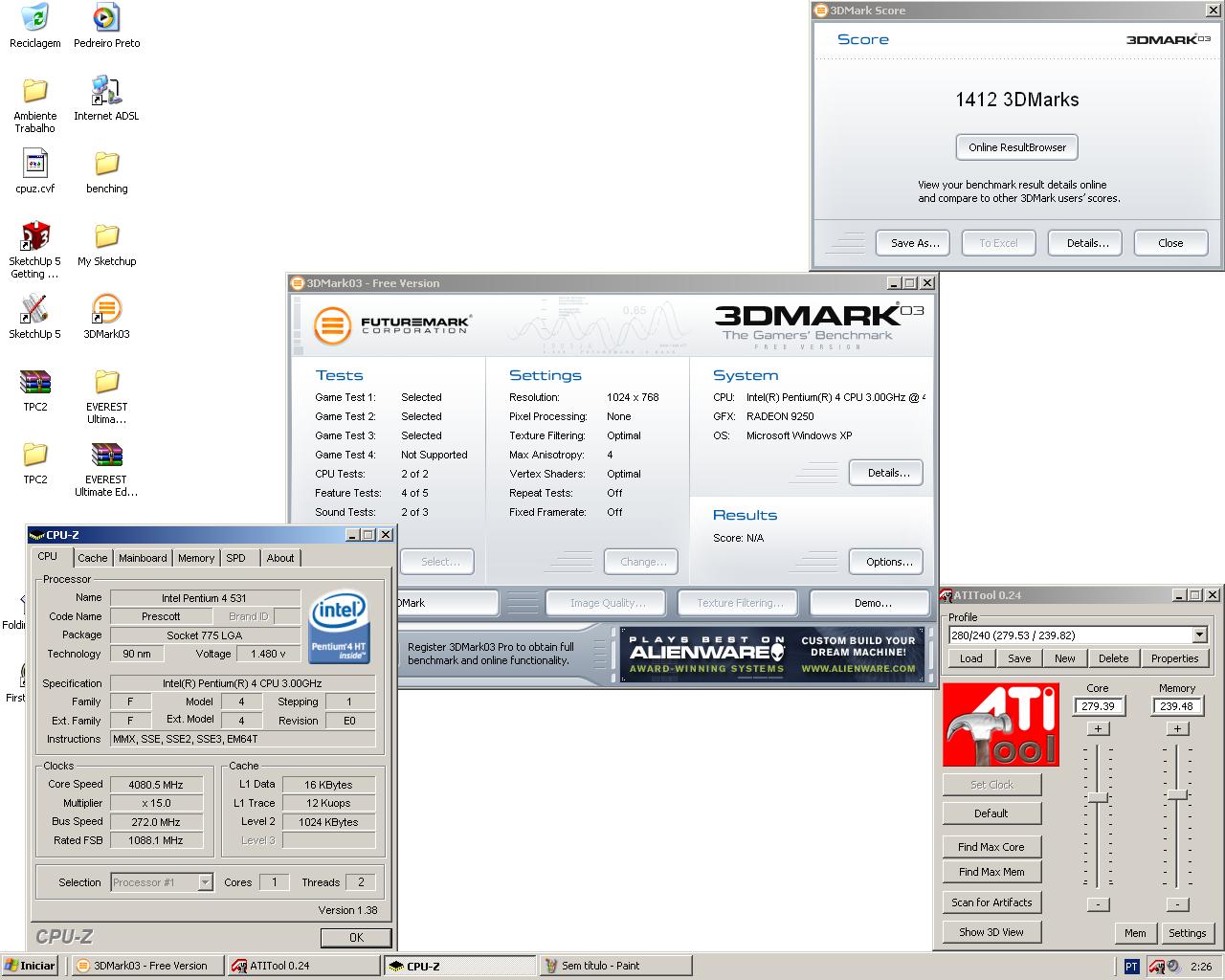The height and width of the screenshot is (980, 1225).
Task: Switch to the SPD tab in CPU-Z
Action: click(x=236, y=558)
